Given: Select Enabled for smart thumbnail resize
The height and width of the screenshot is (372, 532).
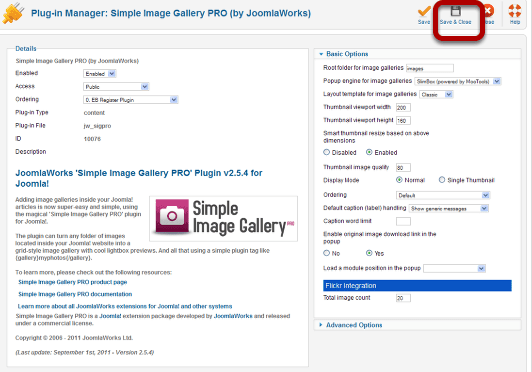Looking at the screenshot, I should (369, 152).
